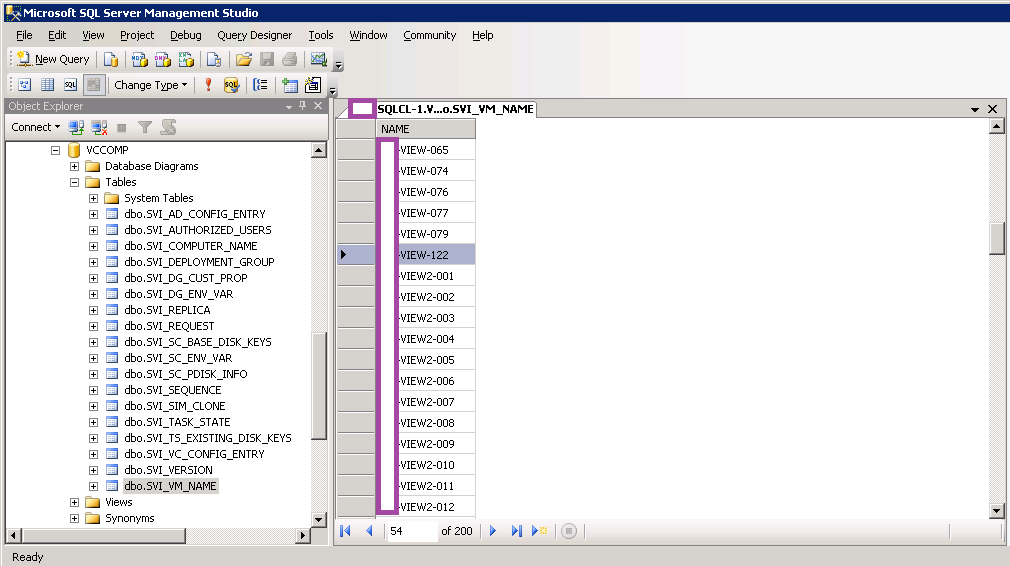Toggle the Show Criteria Pane icon
The height and width of the screenshot is (566, 1010).
[x=47, y=85]
